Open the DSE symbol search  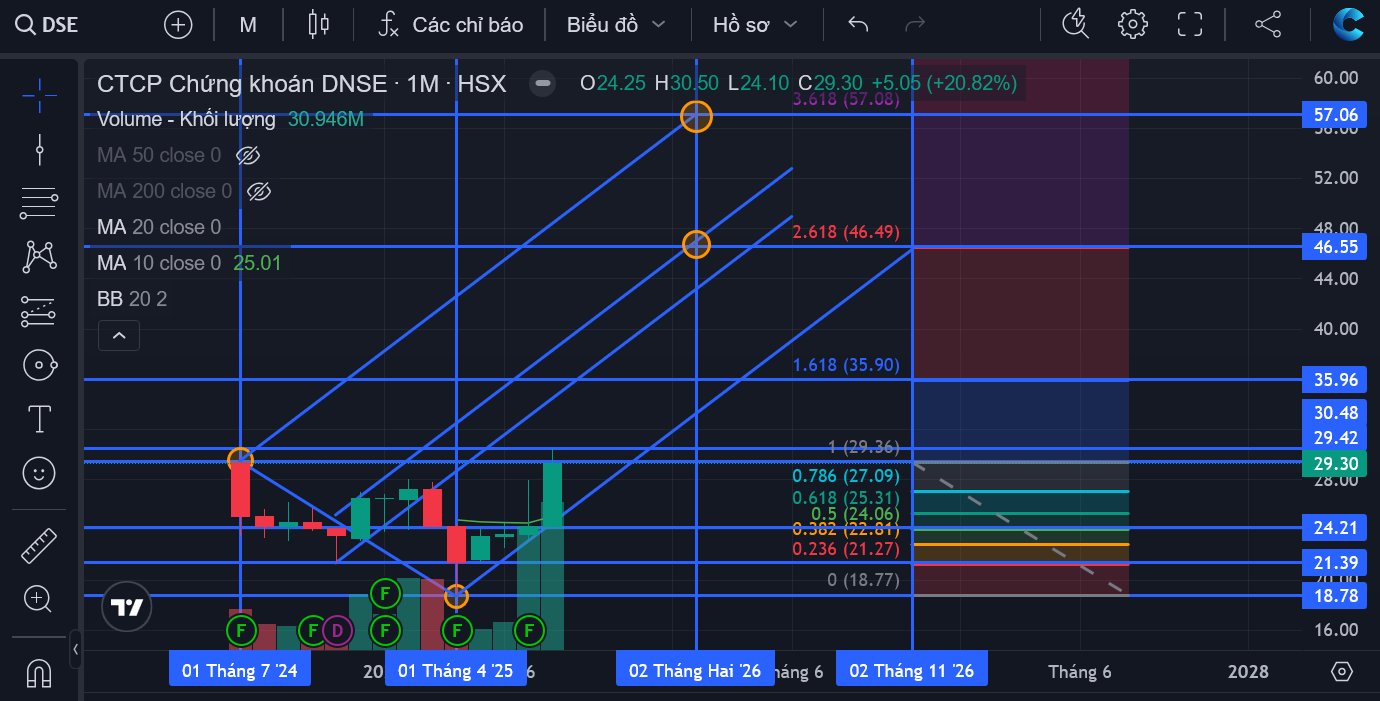[x=47, y=25]
